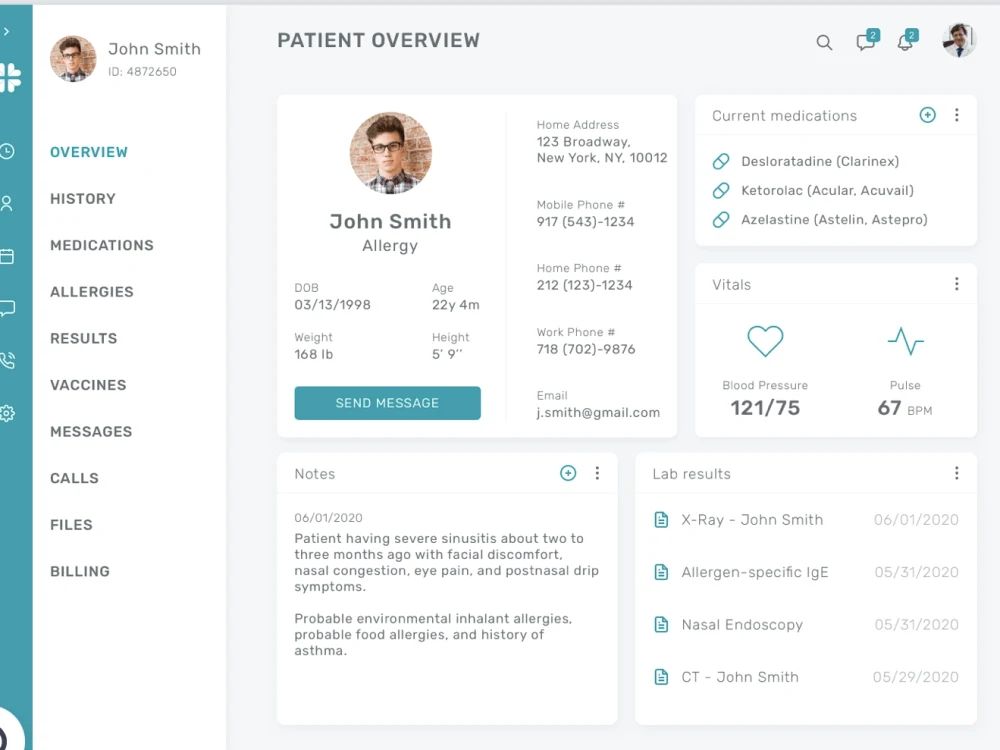Click the document icon beside X-Ray result
The height and width of the screenshot is (750, 1000).
click(661, 520)
